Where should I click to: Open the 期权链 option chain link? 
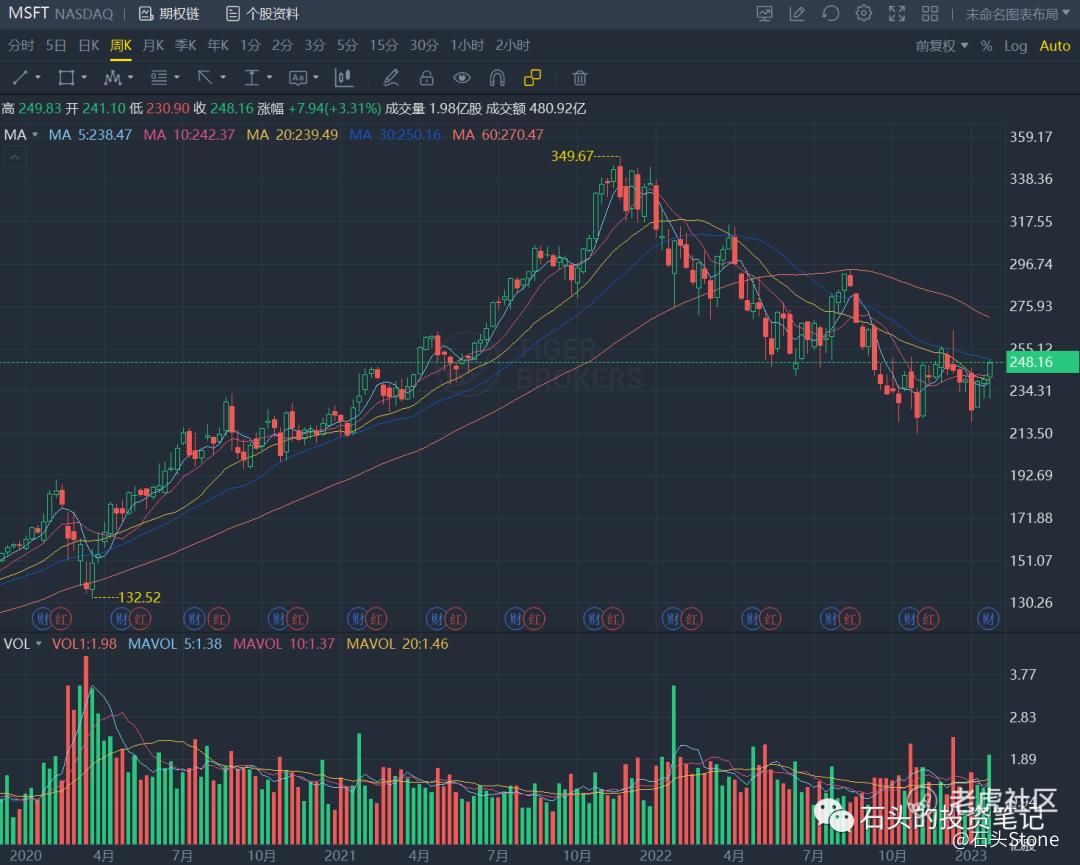click(x=169, y=14)
